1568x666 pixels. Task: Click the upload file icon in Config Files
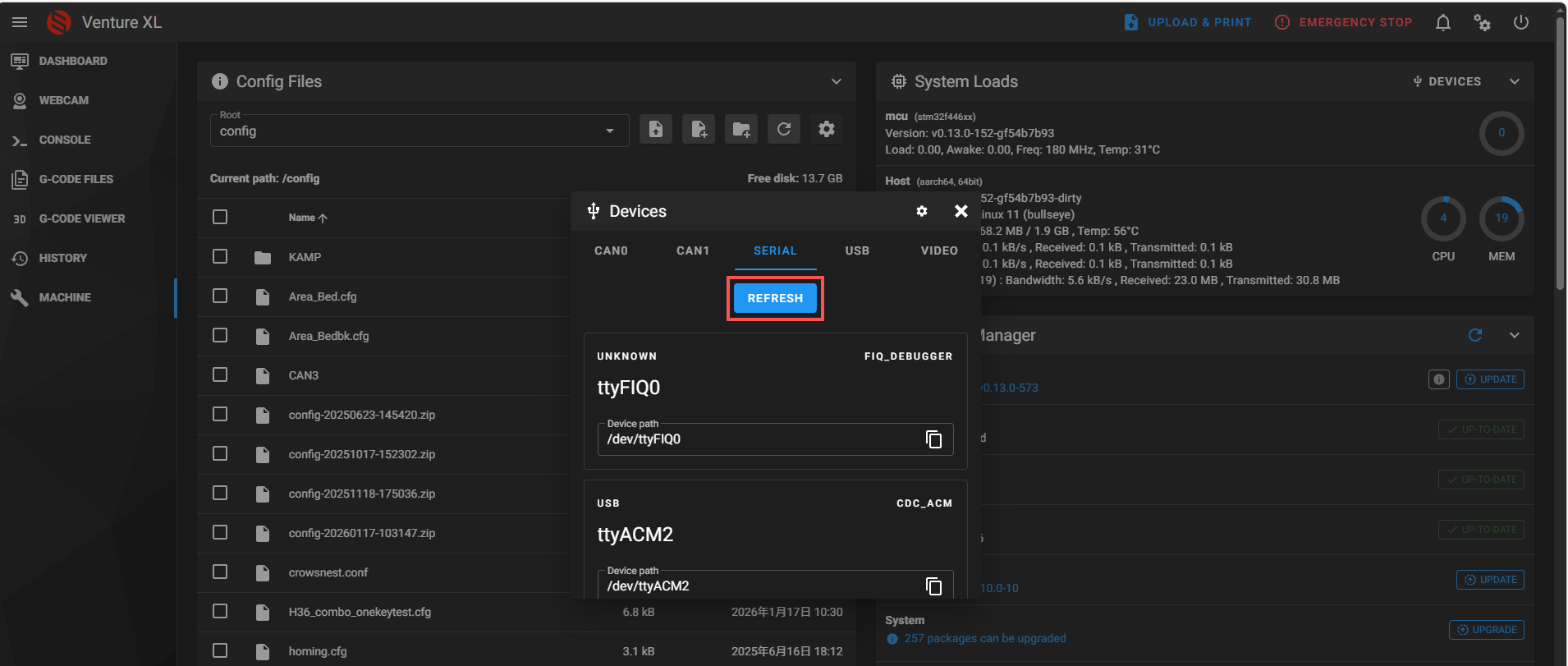click(655, 129)
